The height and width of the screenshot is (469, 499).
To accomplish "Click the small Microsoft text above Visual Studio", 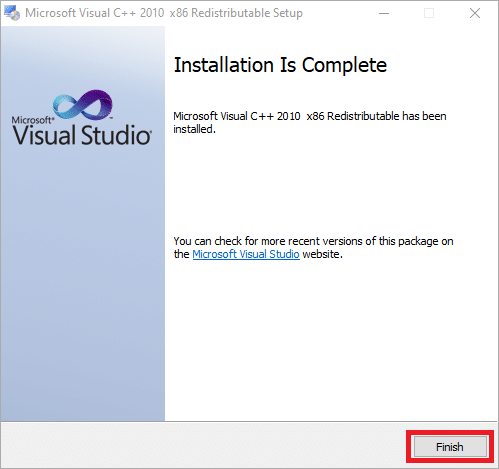I will (x=32, y=120).
